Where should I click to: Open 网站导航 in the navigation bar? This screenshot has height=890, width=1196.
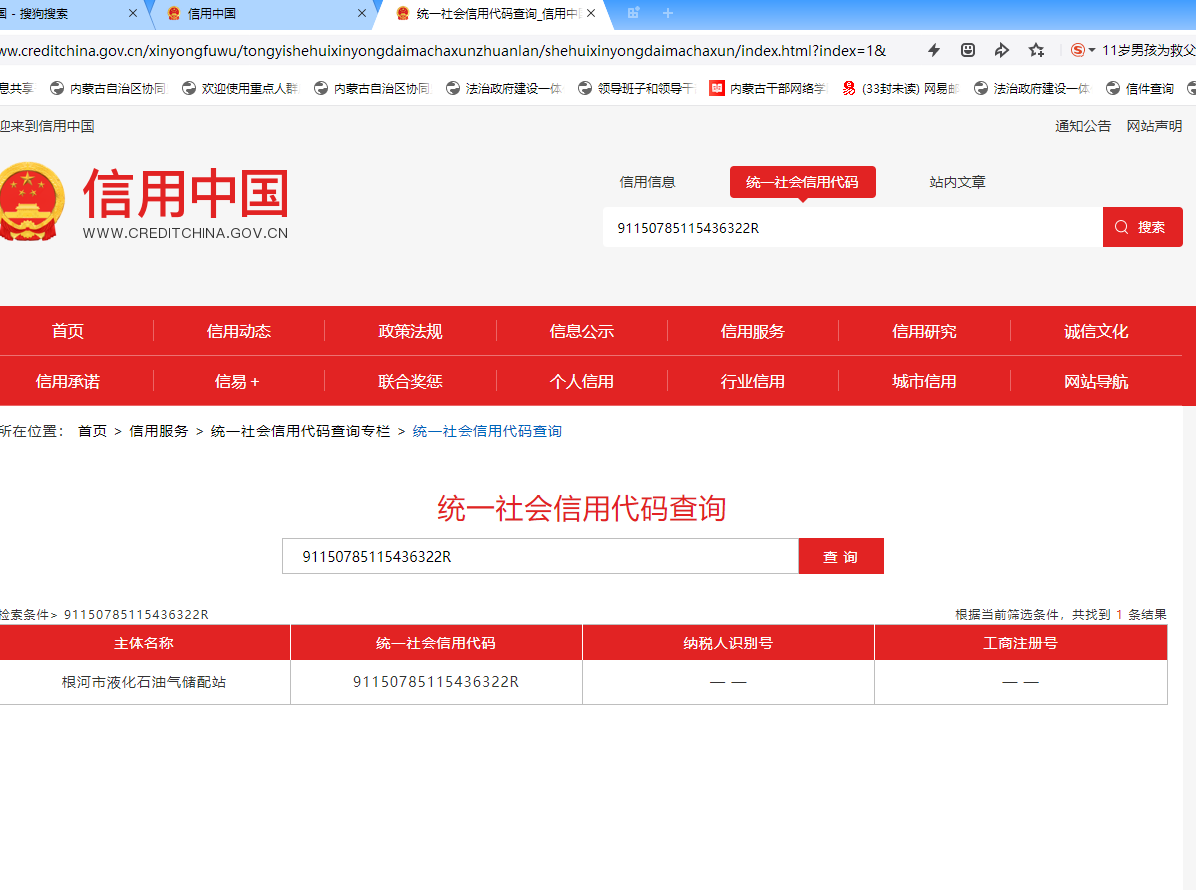pyautogui.click(x=1096, y=381)
